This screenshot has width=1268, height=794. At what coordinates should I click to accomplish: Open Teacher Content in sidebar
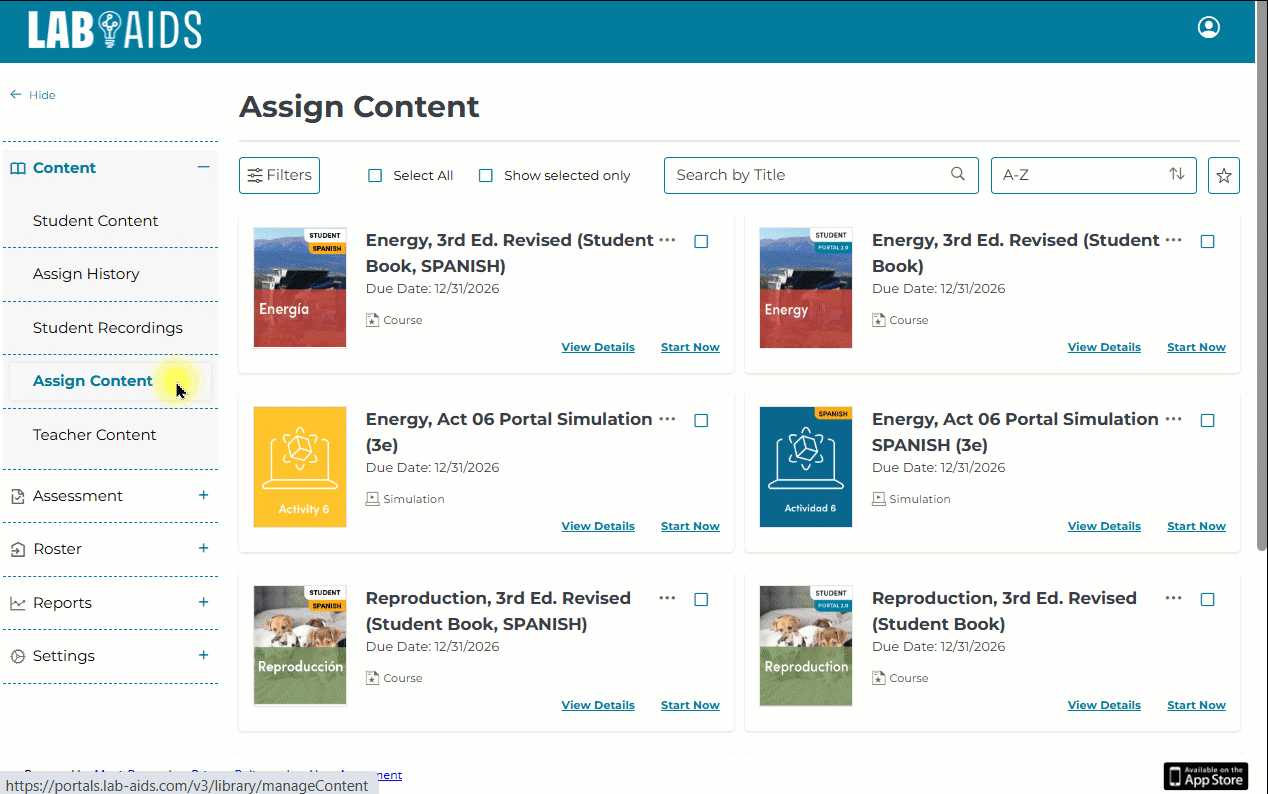pos(95,435)
